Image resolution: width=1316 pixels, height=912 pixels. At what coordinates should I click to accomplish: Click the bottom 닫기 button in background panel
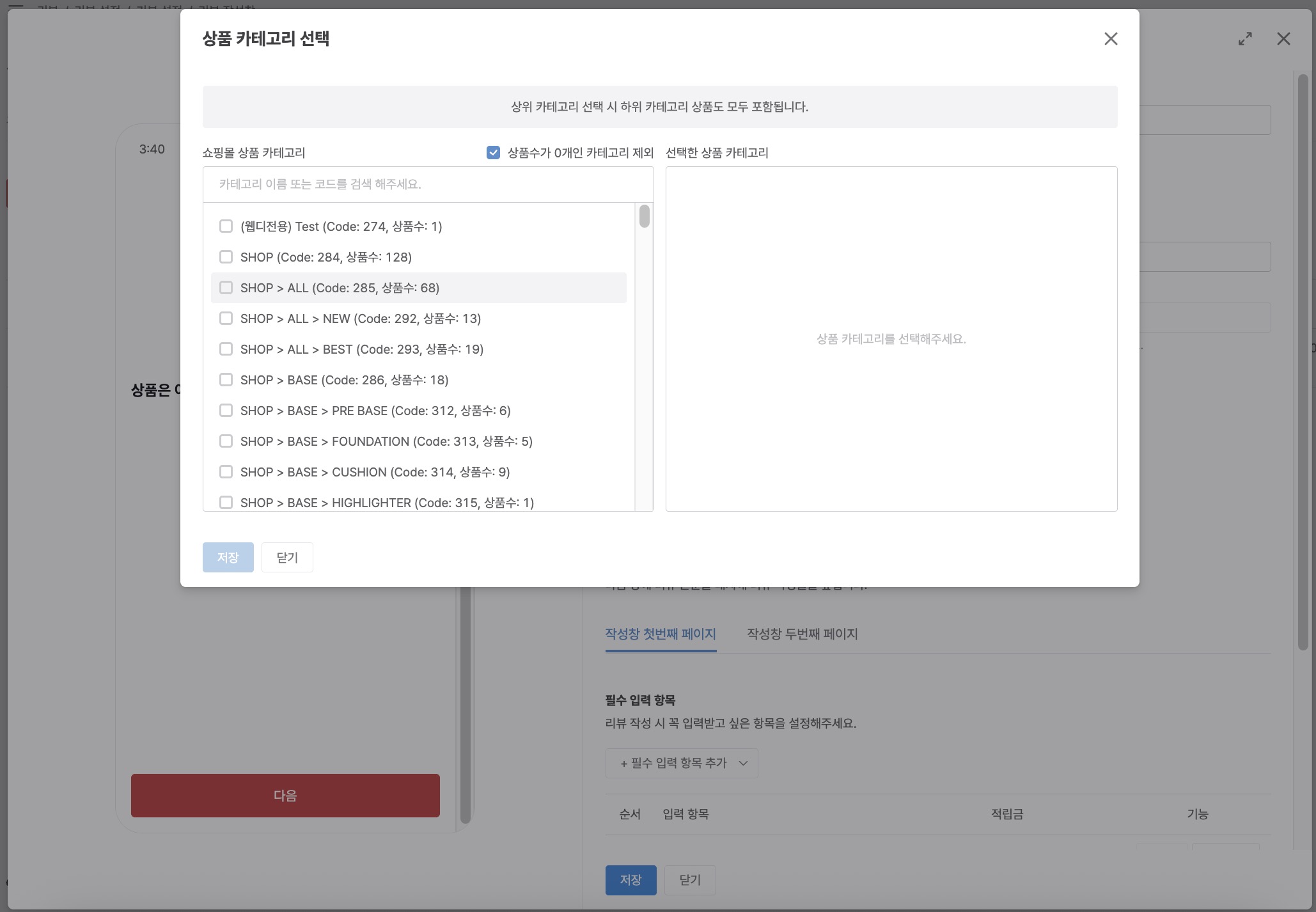pyautogui.click(x=690, y=880)
